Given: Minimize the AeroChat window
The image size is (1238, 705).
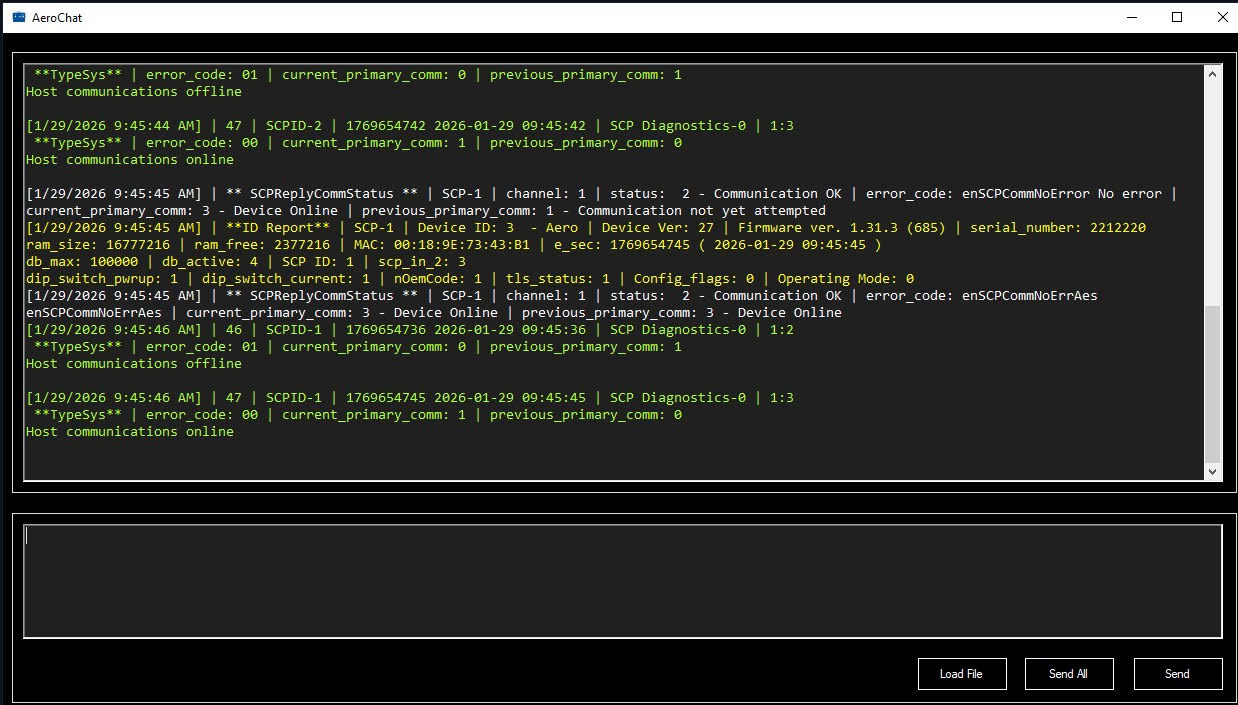Looking at the screenshot, I should coord(1132,17).
